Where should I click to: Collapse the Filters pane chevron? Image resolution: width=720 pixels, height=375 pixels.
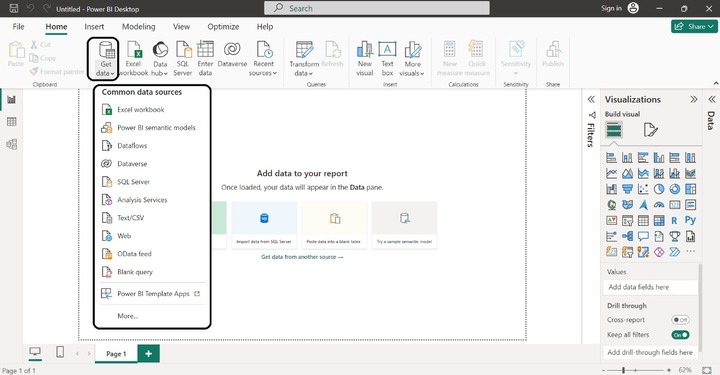tap(591, 99)
